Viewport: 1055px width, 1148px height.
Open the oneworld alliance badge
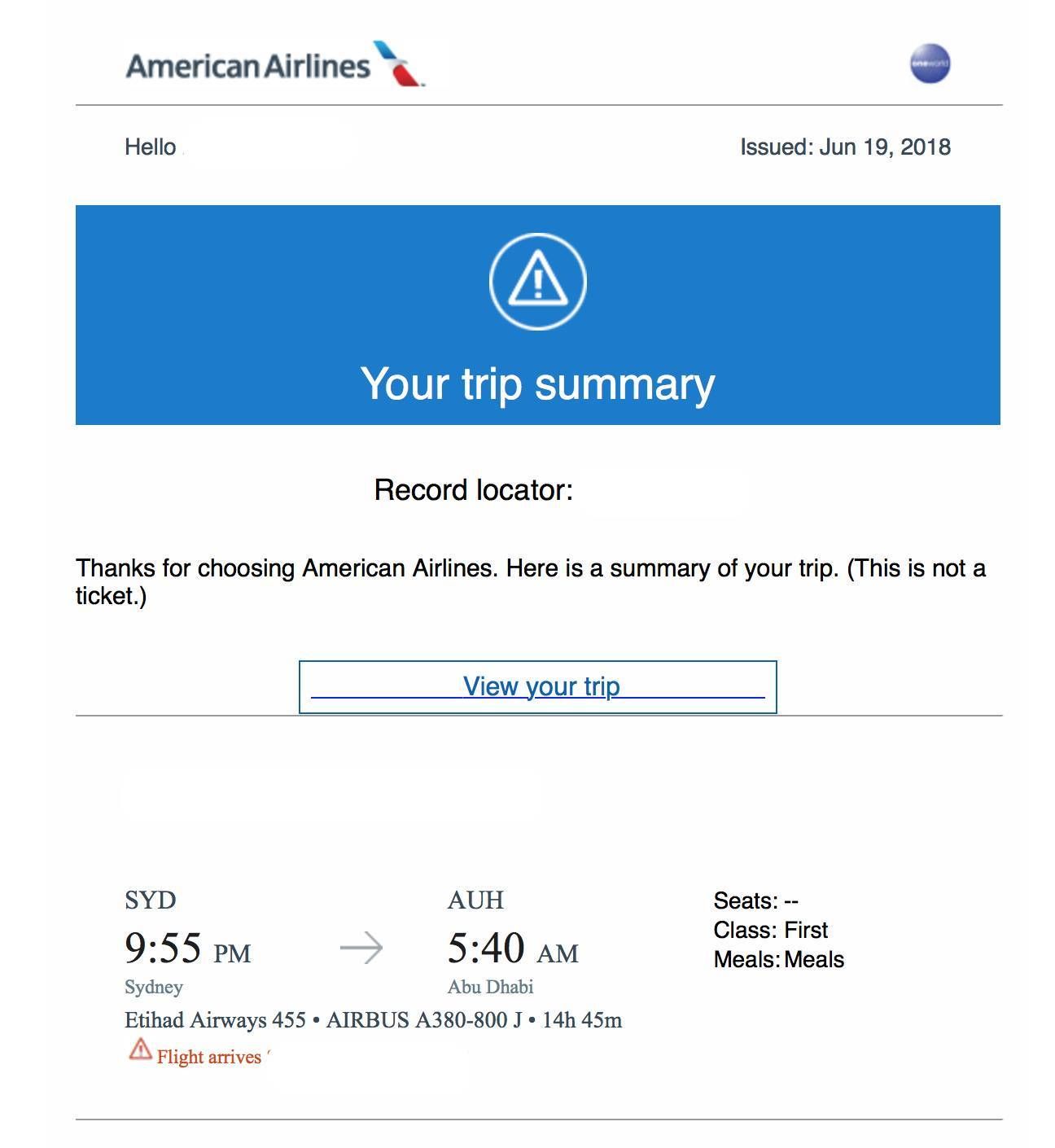pos(930,64)
